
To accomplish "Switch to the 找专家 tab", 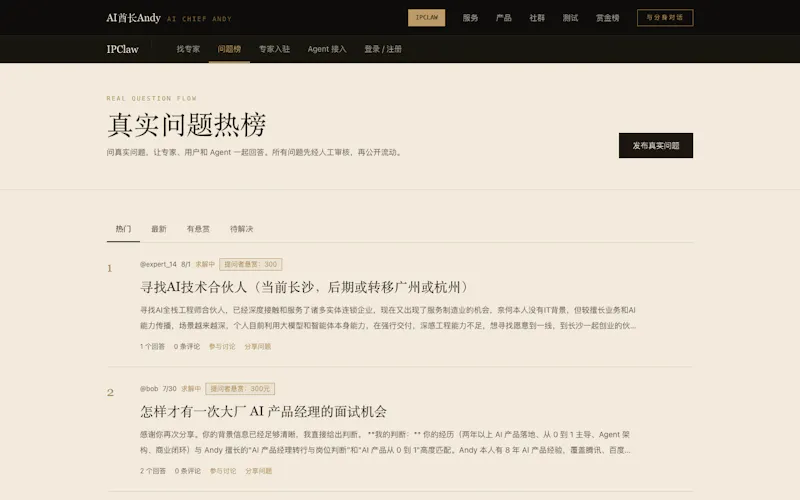I will 188,49.
